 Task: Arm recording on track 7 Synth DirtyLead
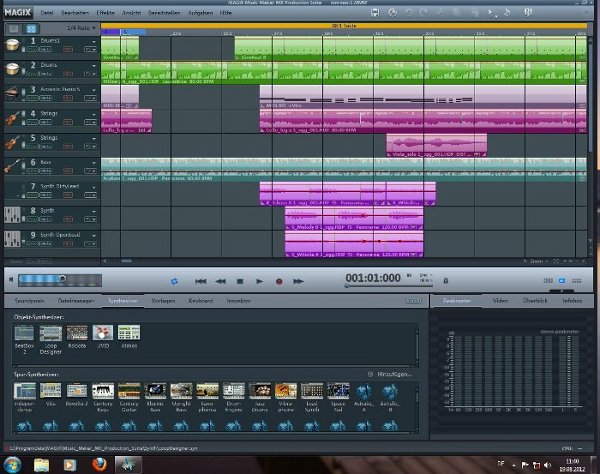pos(68,195)
